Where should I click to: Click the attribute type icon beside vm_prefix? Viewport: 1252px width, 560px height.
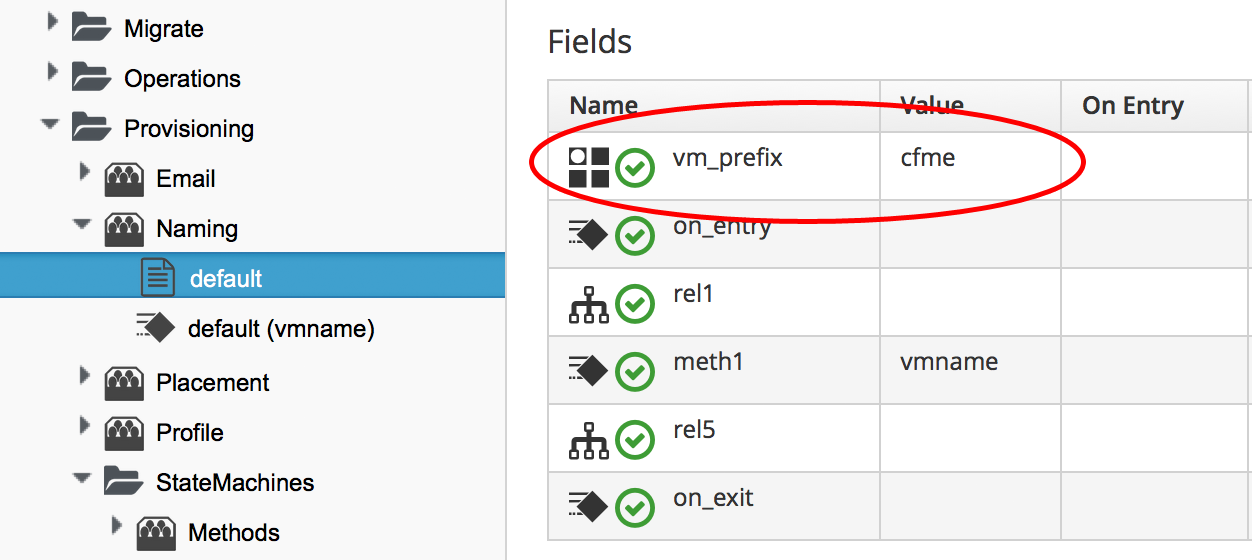point(589,167)
